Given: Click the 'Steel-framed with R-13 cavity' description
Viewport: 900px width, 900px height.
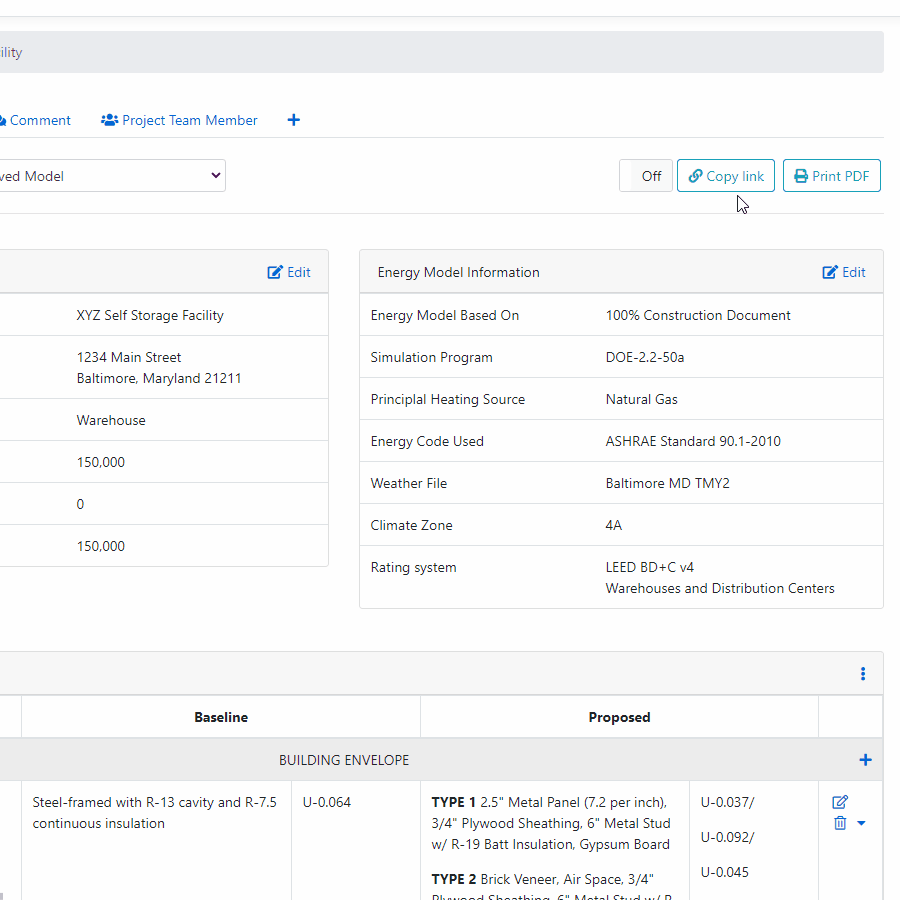Looking at the screenshot, I should point(154,812).
